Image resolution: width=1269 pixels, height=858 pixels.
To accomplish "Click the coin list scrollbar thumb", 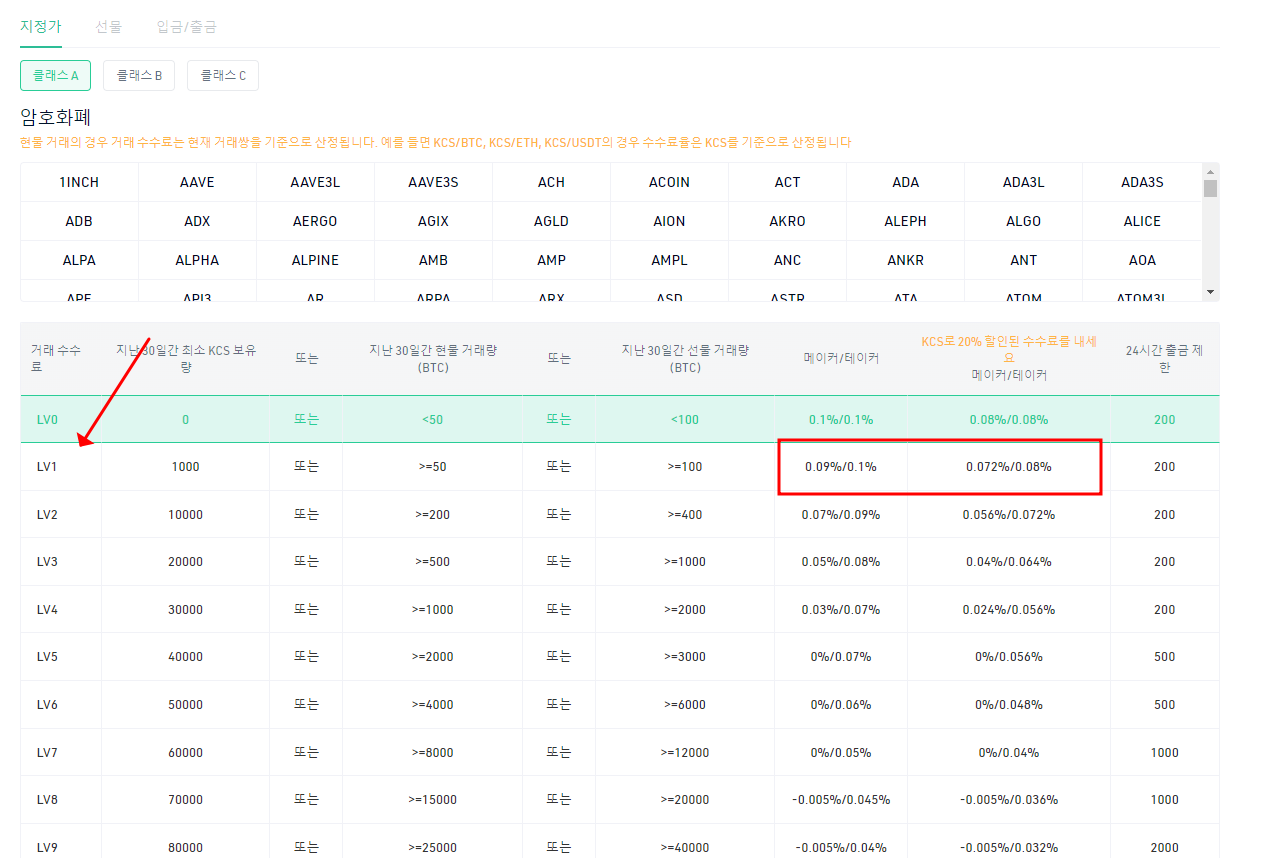I will [1211, 188].
